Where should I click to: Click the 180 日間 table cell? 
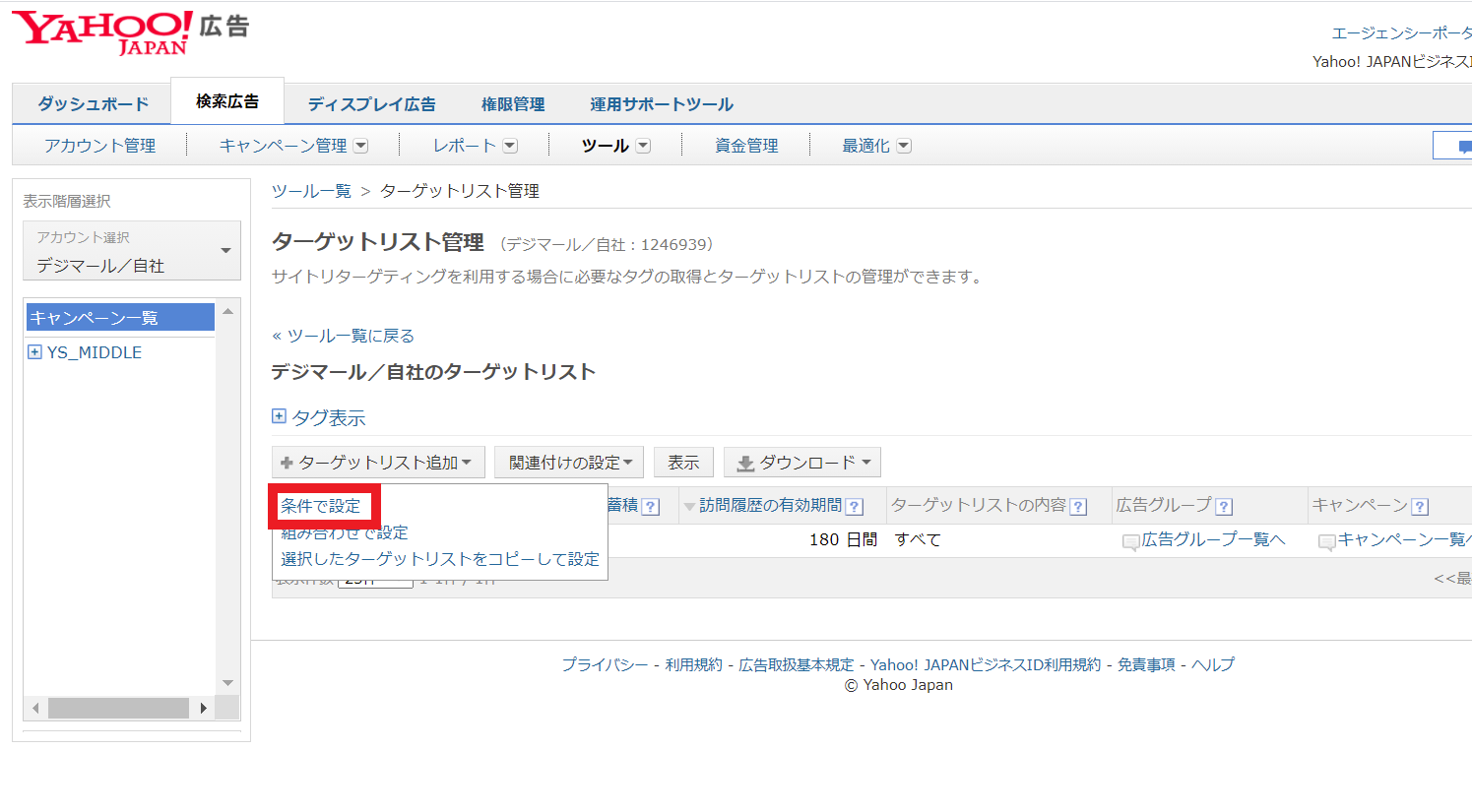[x=843, y=539]
